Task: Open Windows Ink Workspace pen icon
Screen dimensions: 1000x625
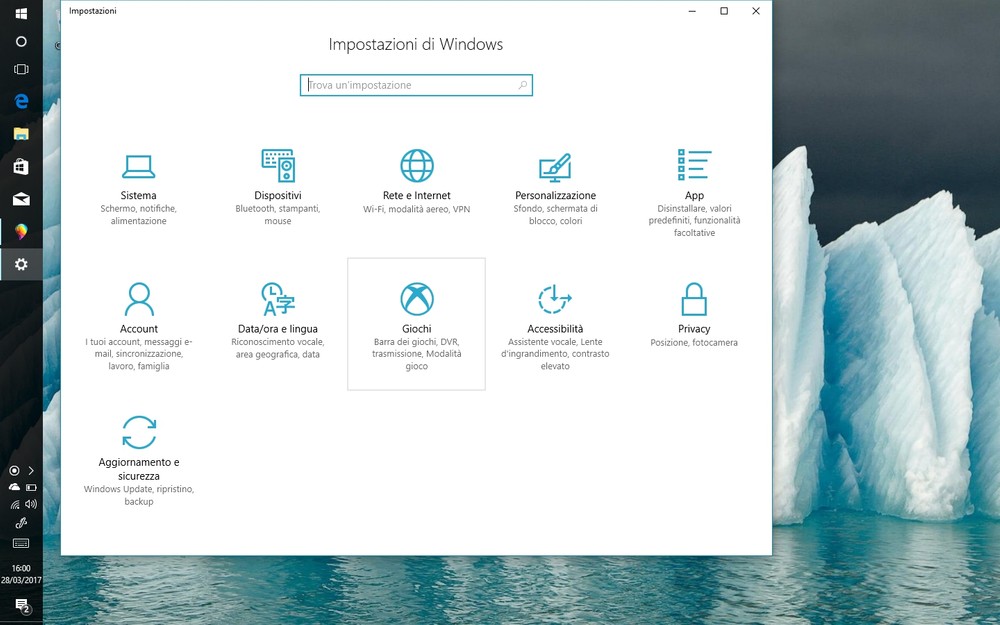Action: 21,523
